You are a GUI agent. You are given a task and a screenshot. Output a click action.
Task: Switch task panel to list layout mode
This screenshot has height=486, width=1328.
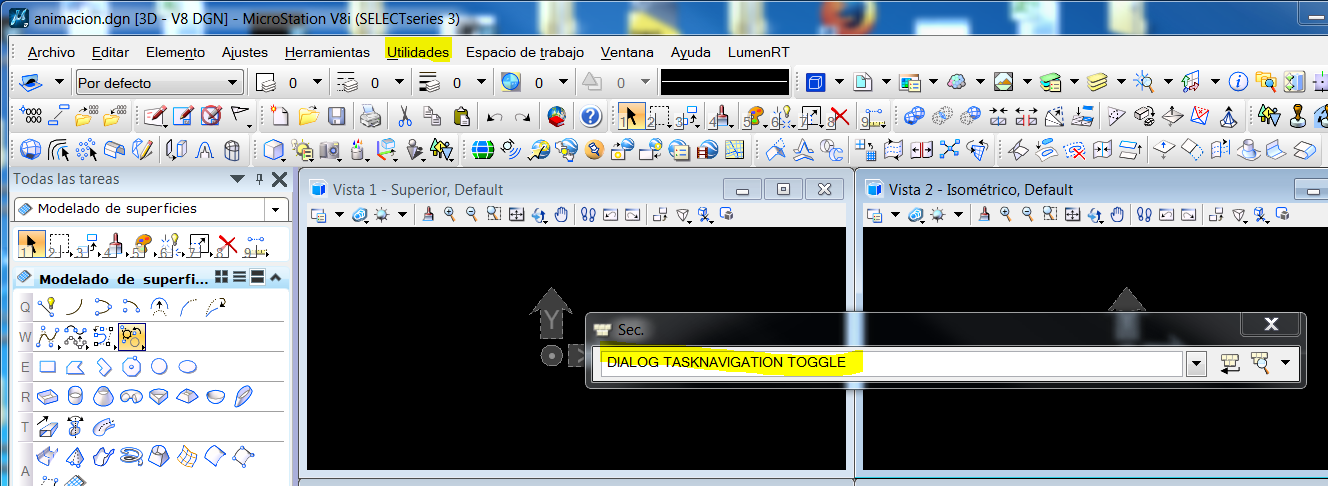[240, 278]
